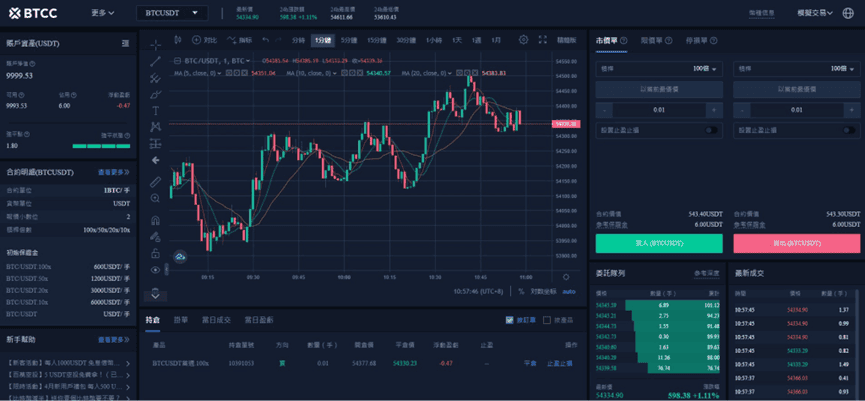Click 止盈止損 link in position row
Viewport: 865px width, 401px height.
[560, 363]
